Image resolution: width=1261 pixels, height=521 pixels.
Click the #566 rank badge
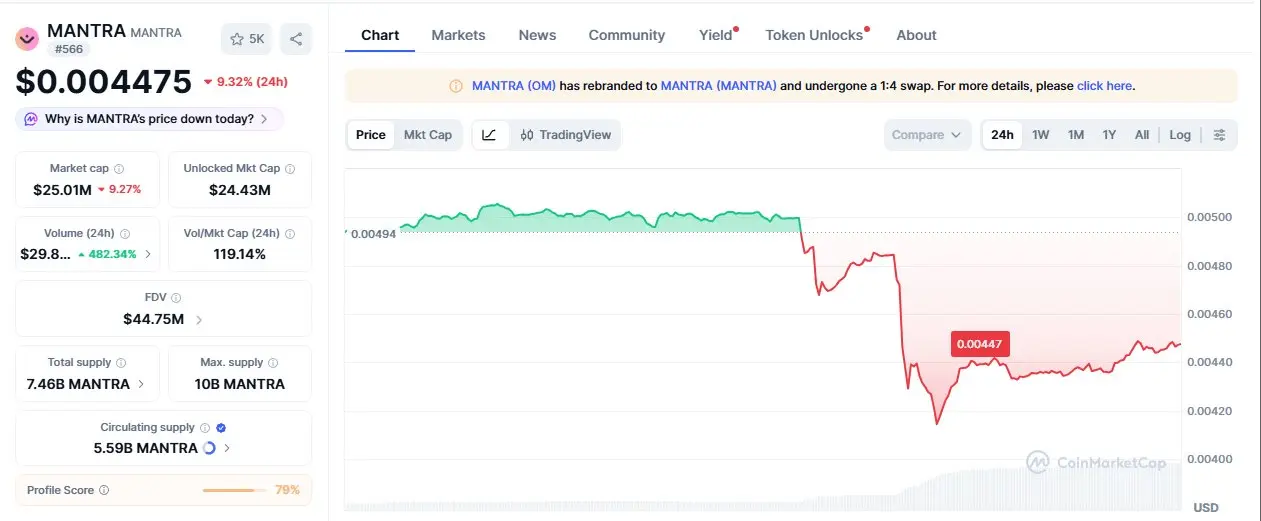tap(68, 50)
